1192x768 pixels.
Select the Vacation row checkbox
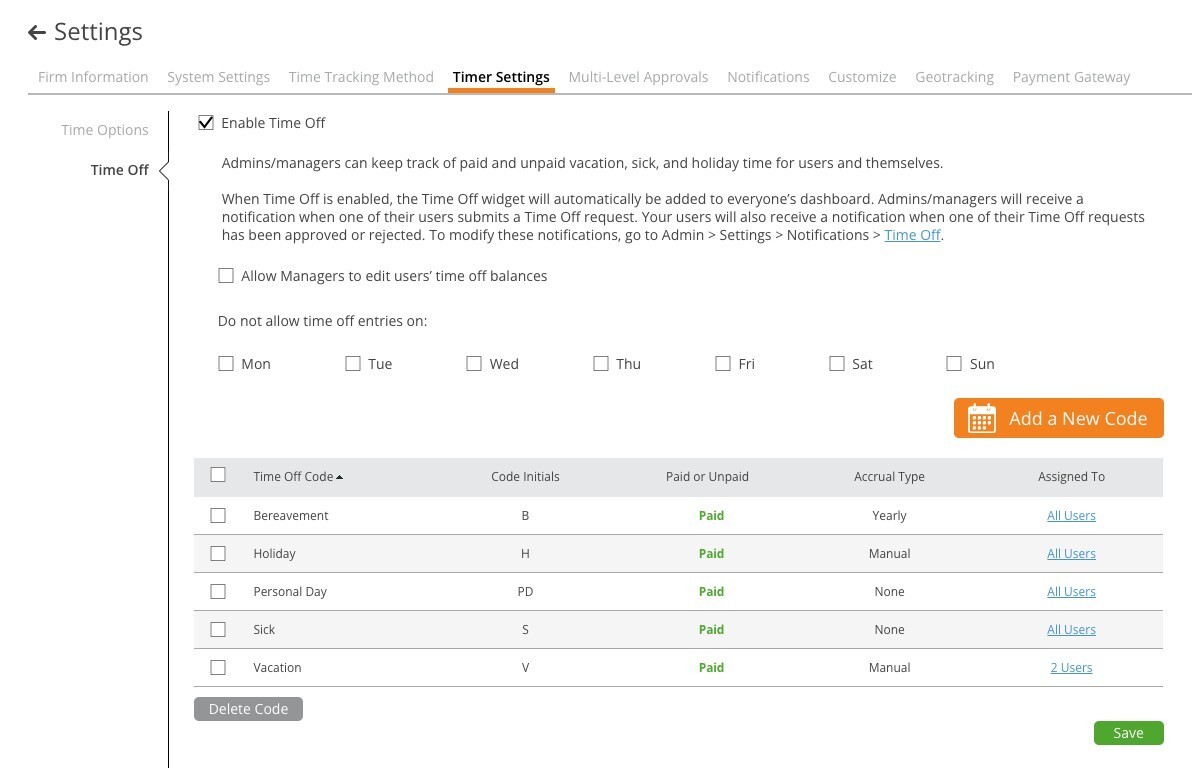point(218,668)
